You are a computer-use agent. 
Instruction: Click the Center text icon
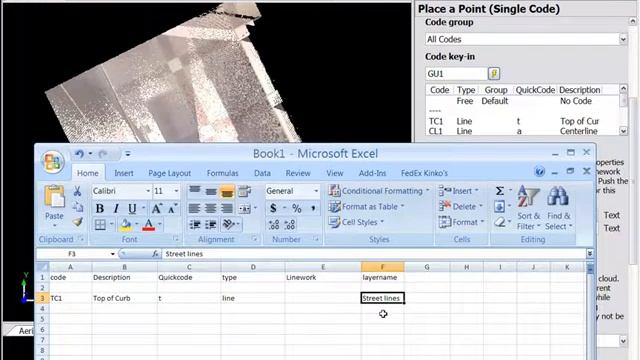(211, 209)
